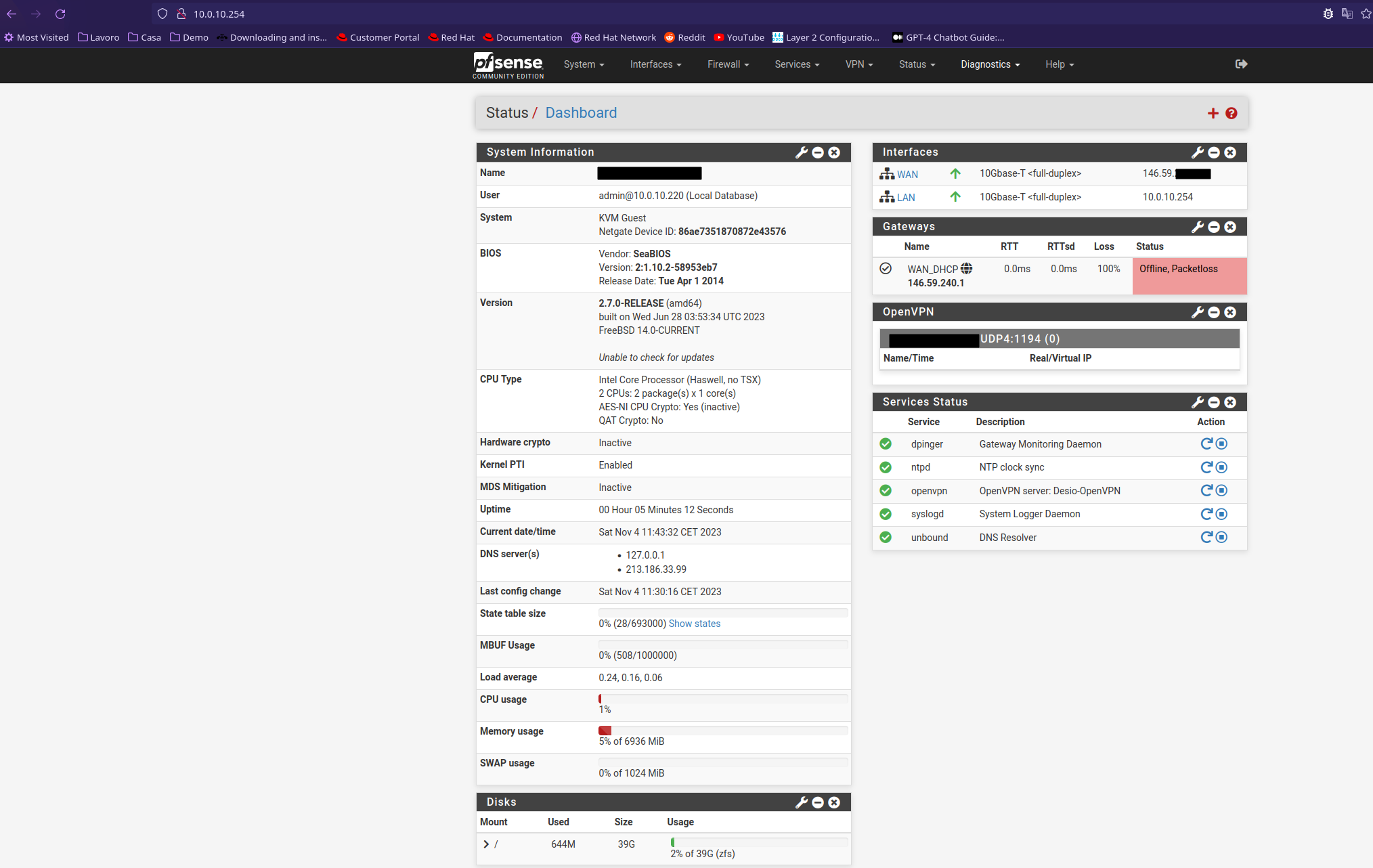Screen dimensions: 1373x868
Task: Open System Information wrench settings
Action: click(802, 152)
